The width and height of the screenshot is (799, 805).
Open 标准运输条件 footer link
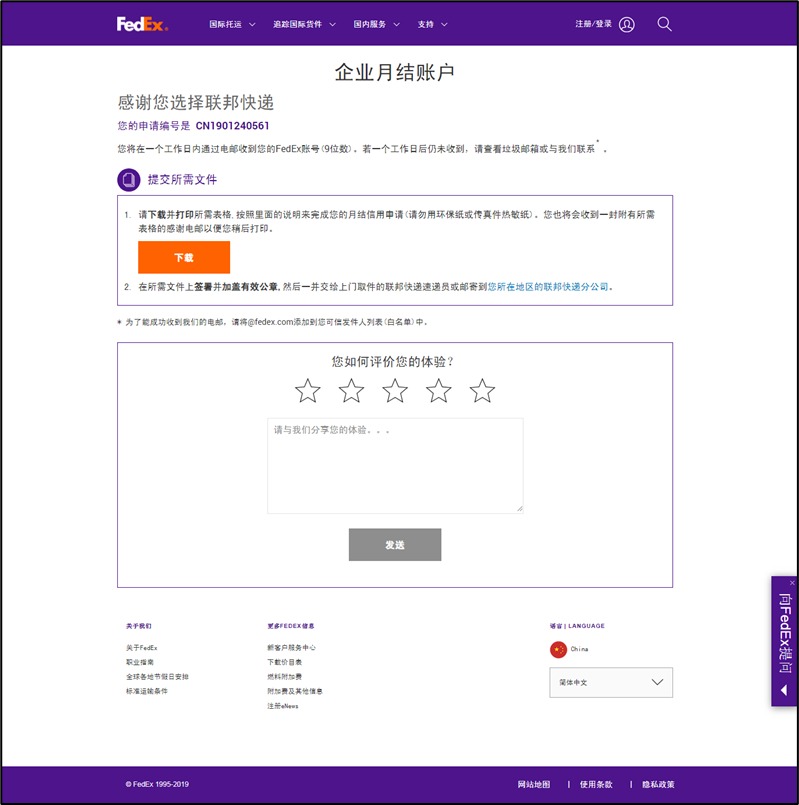[147, 691]
